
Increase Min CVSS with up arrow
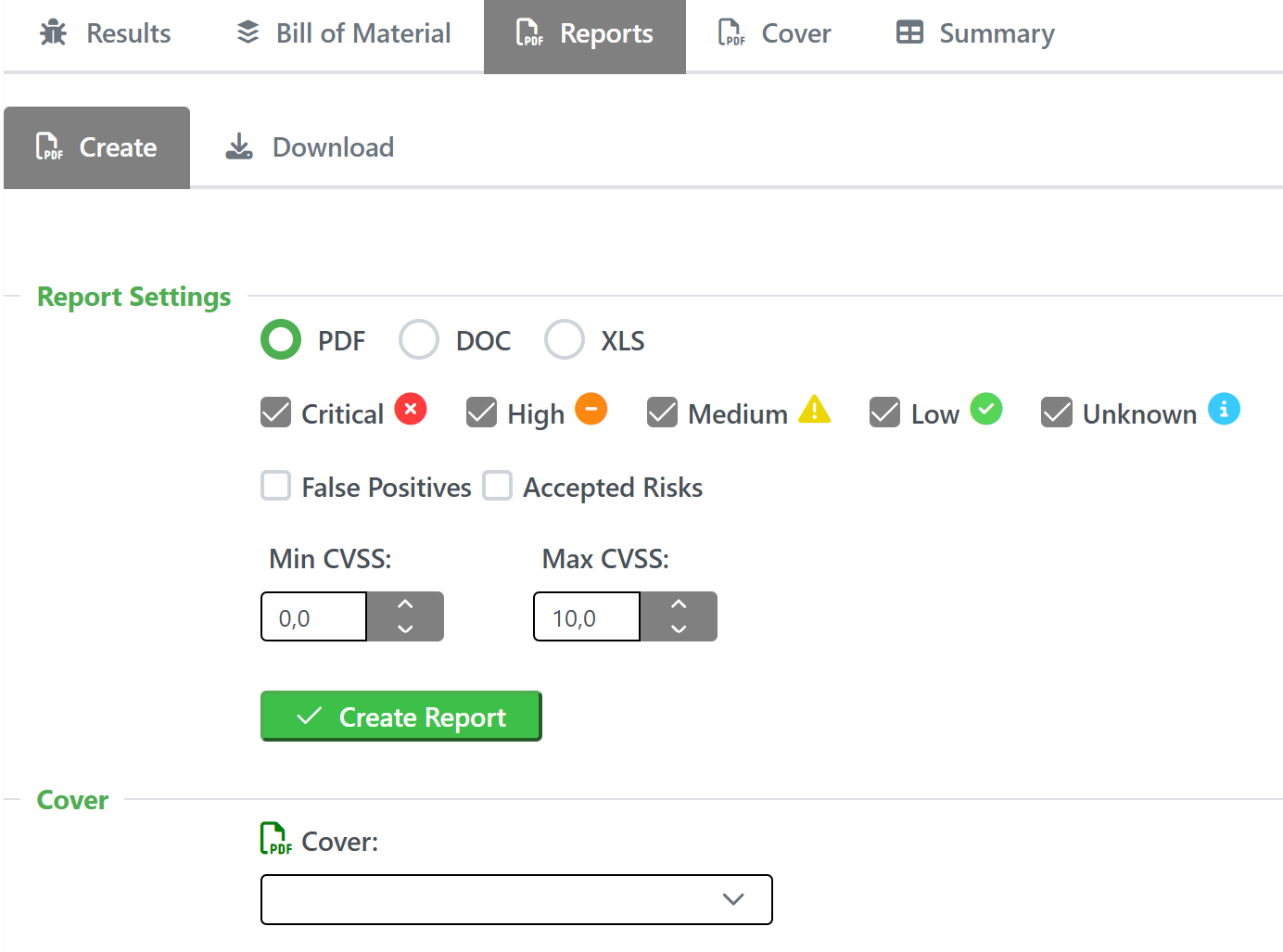coord(405,603)
